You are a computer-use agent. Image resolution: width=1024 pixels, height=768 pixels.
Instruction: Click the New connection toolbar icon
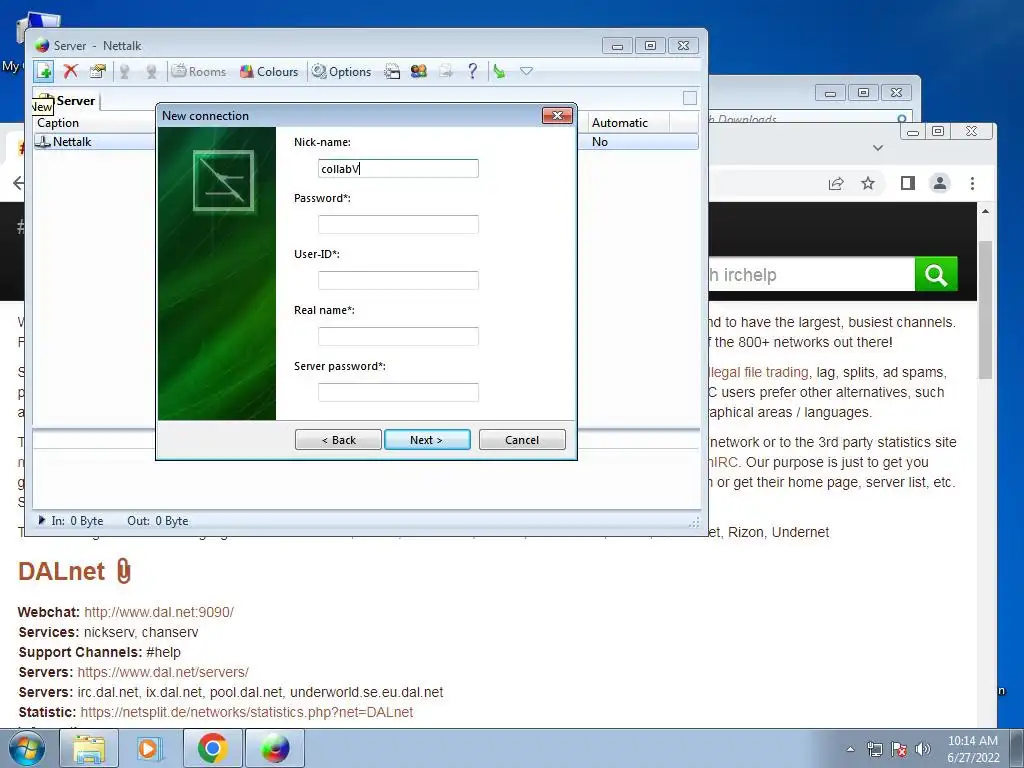[x=44, y=71]
